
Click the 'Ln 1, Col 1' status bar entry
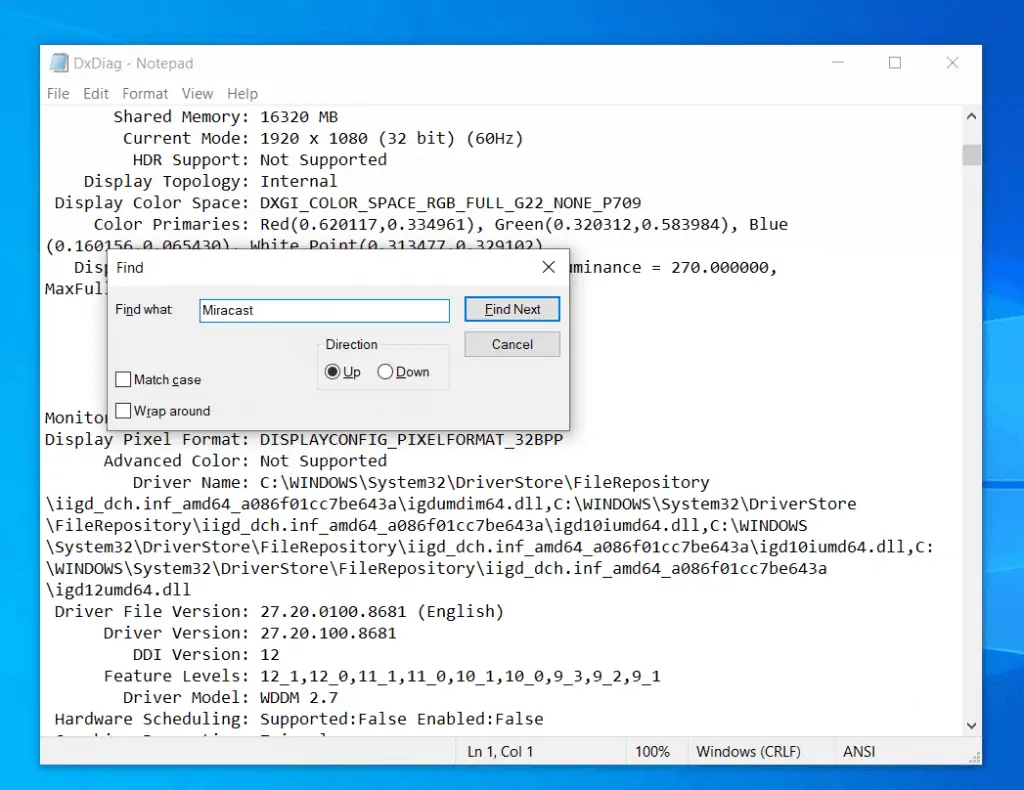tap(500, 751)
